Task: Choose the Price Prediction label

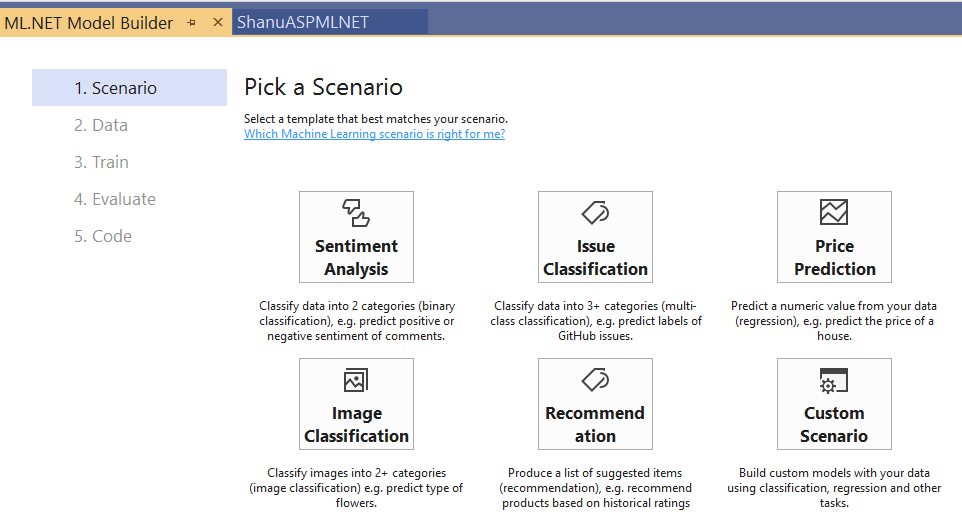Action: (x=834, y=257)
